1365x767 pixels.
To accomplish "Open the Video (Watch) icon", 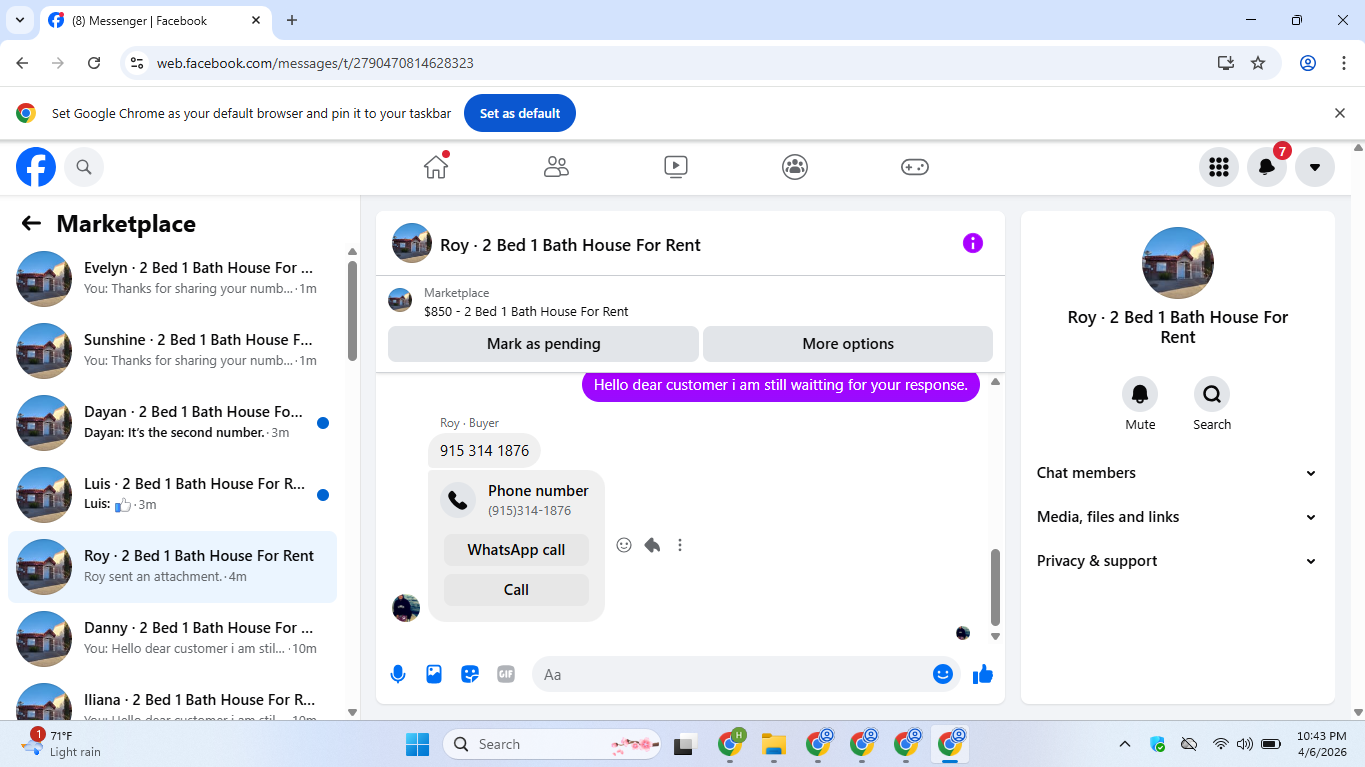I will click(x=676, y=167).
